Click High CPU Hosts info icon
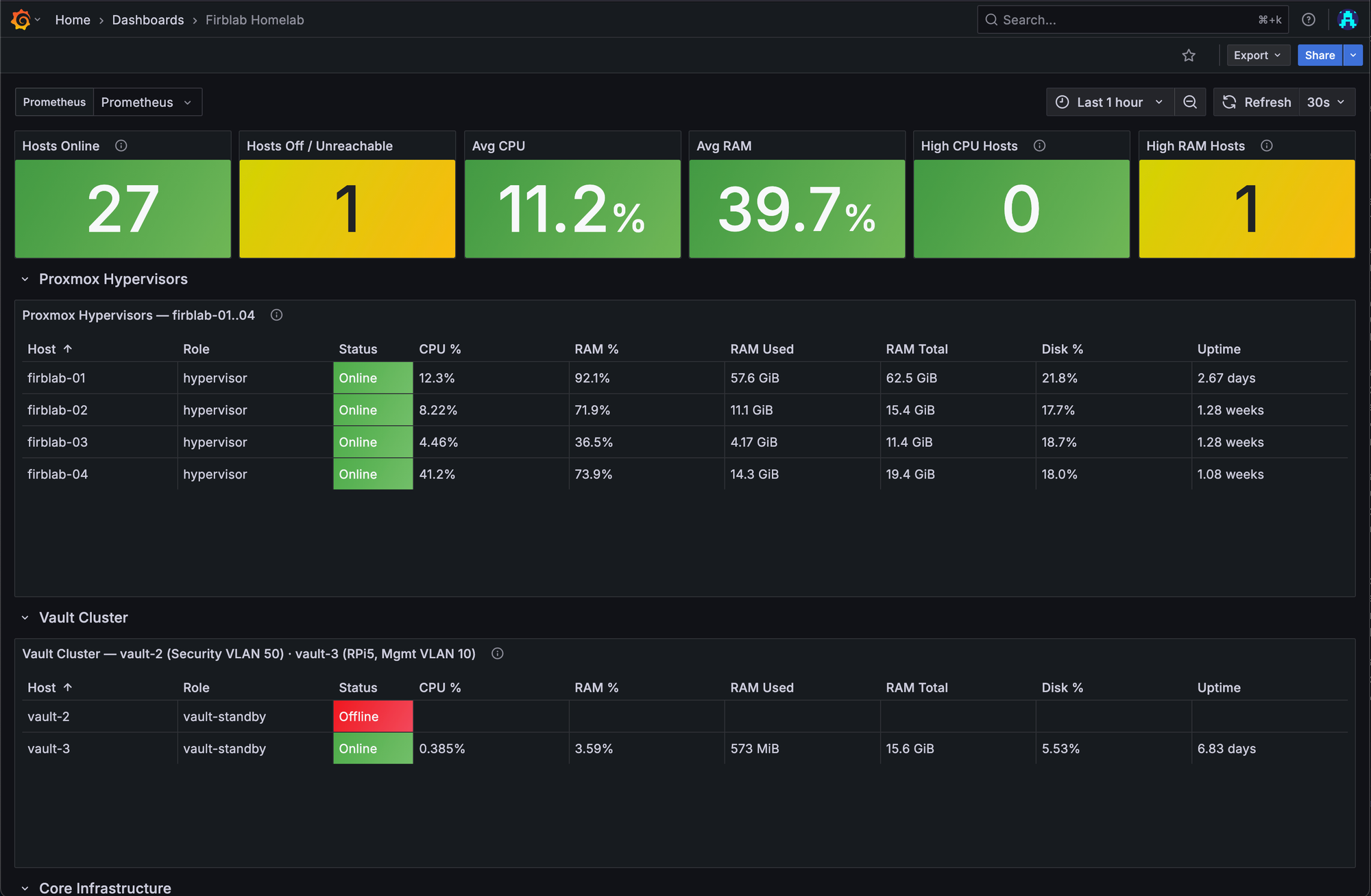 pos(1039,146)
